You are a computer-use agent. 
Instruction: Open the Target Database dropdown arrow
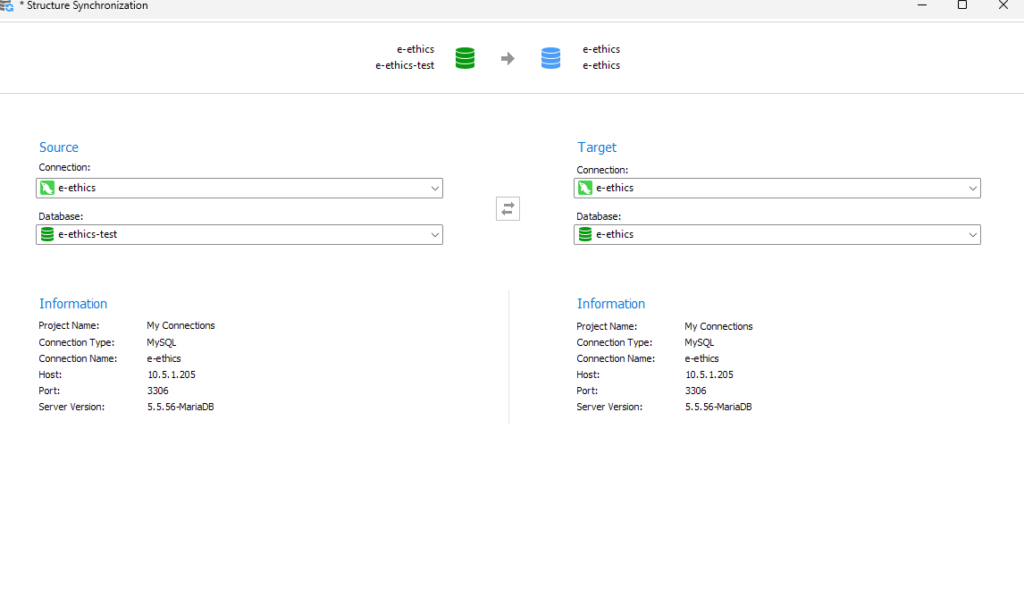972,235
